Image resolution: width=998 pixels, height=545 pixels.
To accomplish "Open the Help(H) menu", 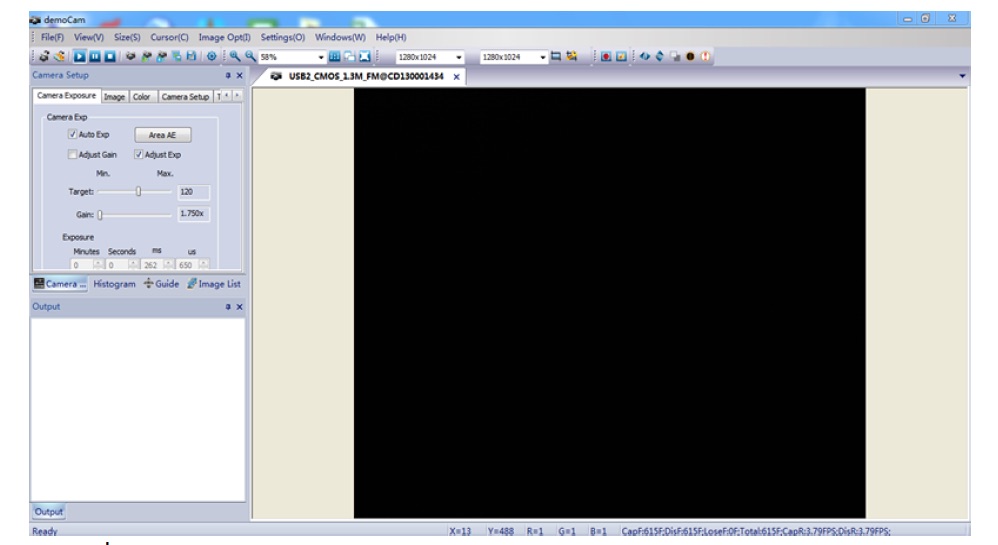I will (391, 38).
